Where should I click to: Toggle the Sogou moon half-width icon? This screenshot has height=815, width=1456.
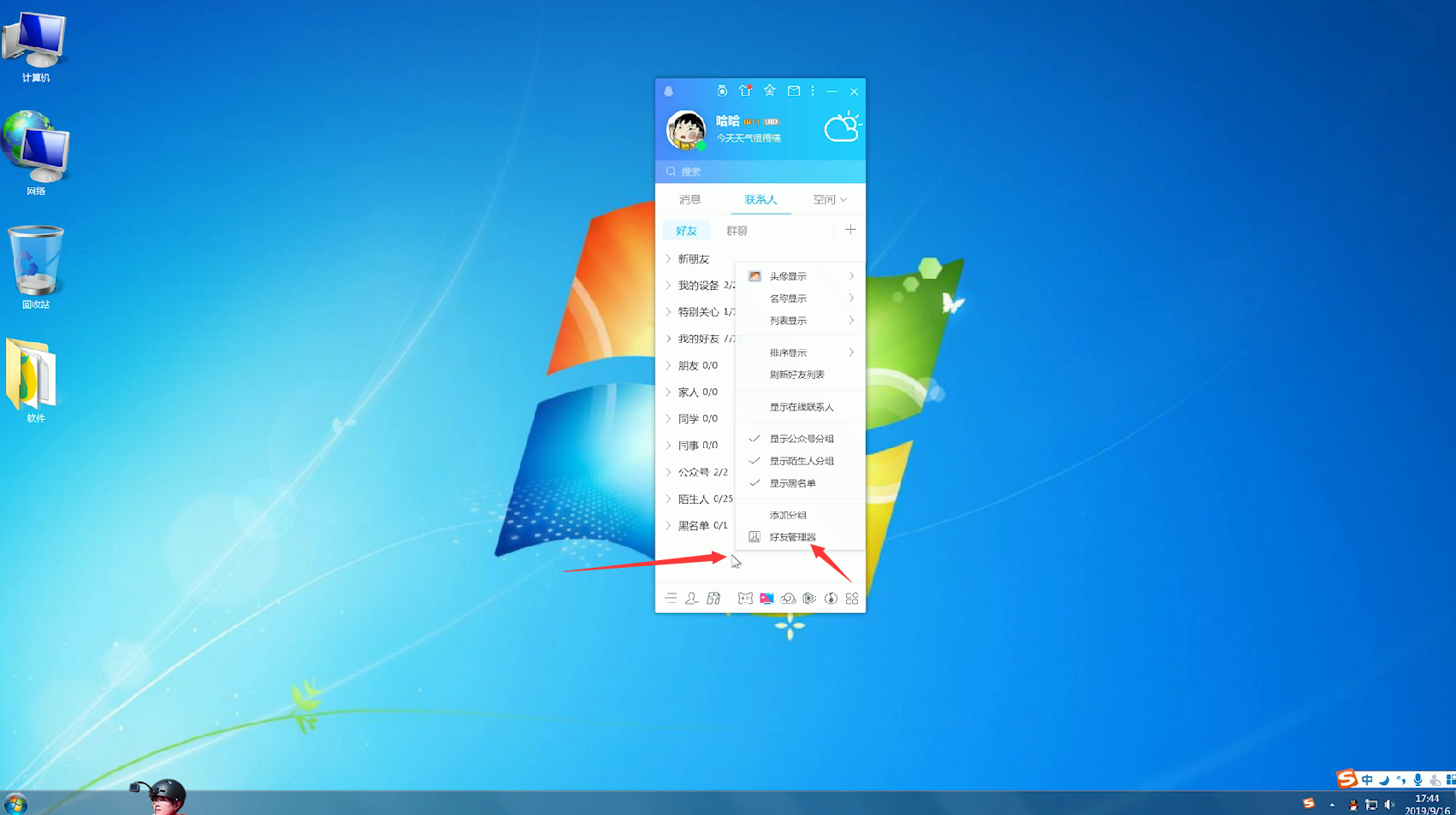(1384, 780)
